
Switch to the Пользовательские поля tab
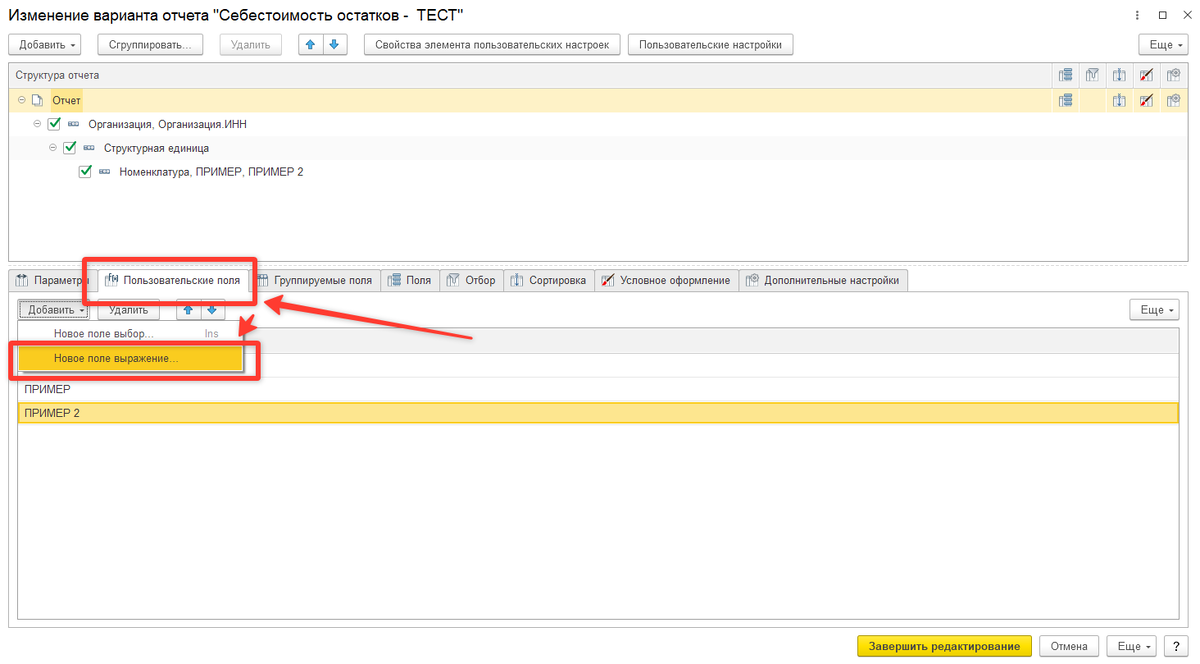pos(173,280)
